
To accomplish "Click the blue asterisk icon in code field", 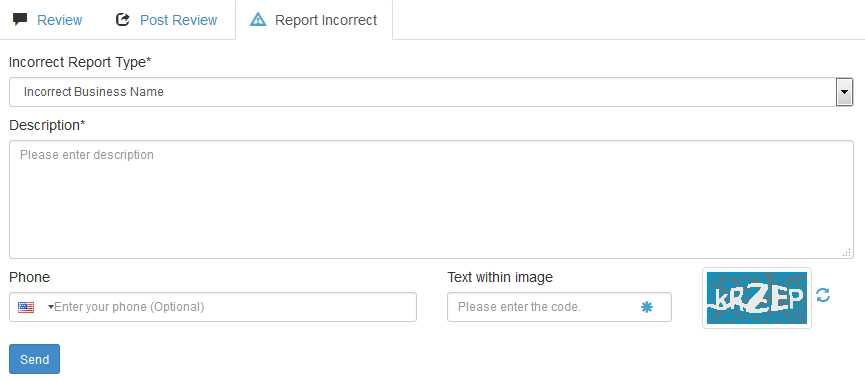I will tap(647, 307).
